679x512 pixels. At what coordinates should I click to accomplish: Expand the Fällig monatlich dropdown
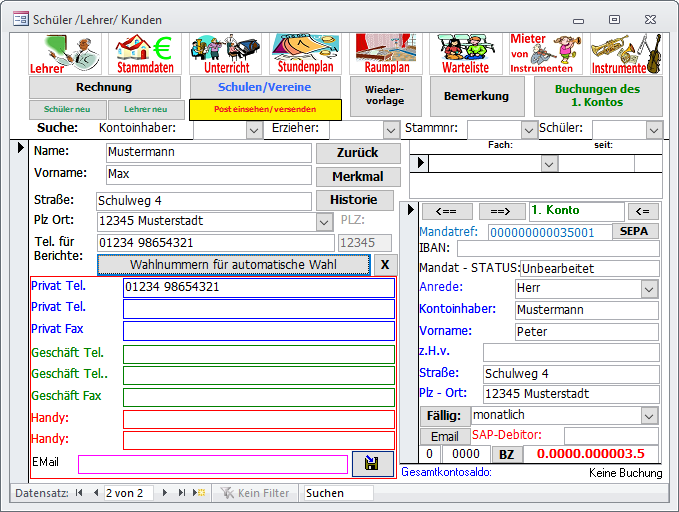coord(649,415)
